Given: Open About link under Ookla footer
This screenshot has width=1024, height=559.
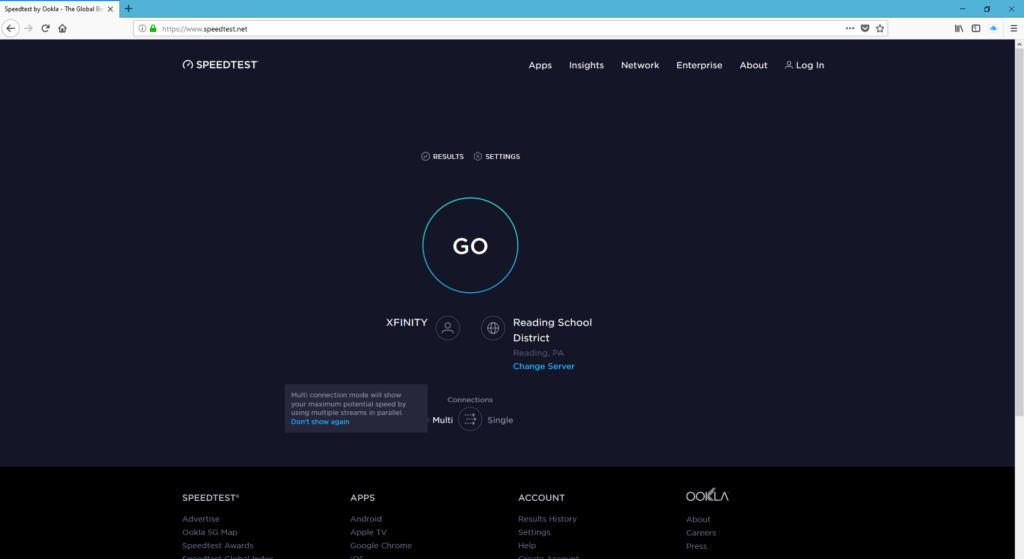Looking at the screenshot, I should click(698, 520).
